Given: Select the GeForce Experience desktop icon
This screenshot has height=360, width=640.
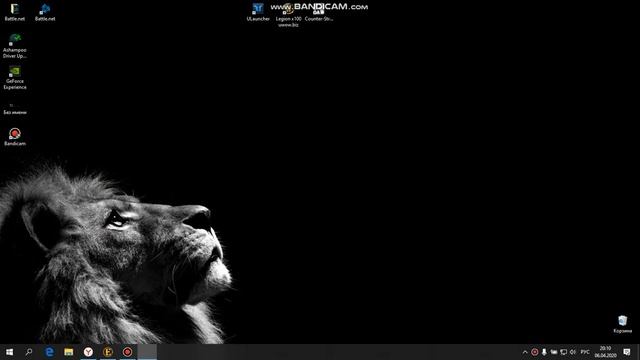Looking at the screenshot, I should tap(15, 78).
